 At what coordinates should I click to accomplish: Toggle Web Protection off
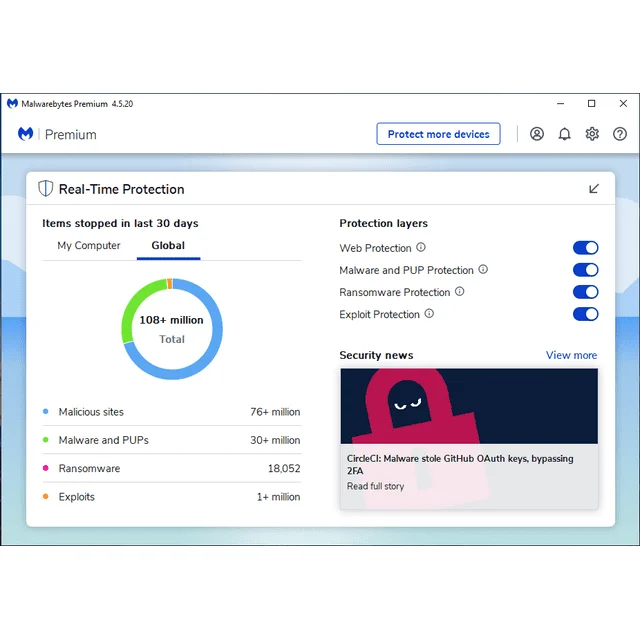585,248
